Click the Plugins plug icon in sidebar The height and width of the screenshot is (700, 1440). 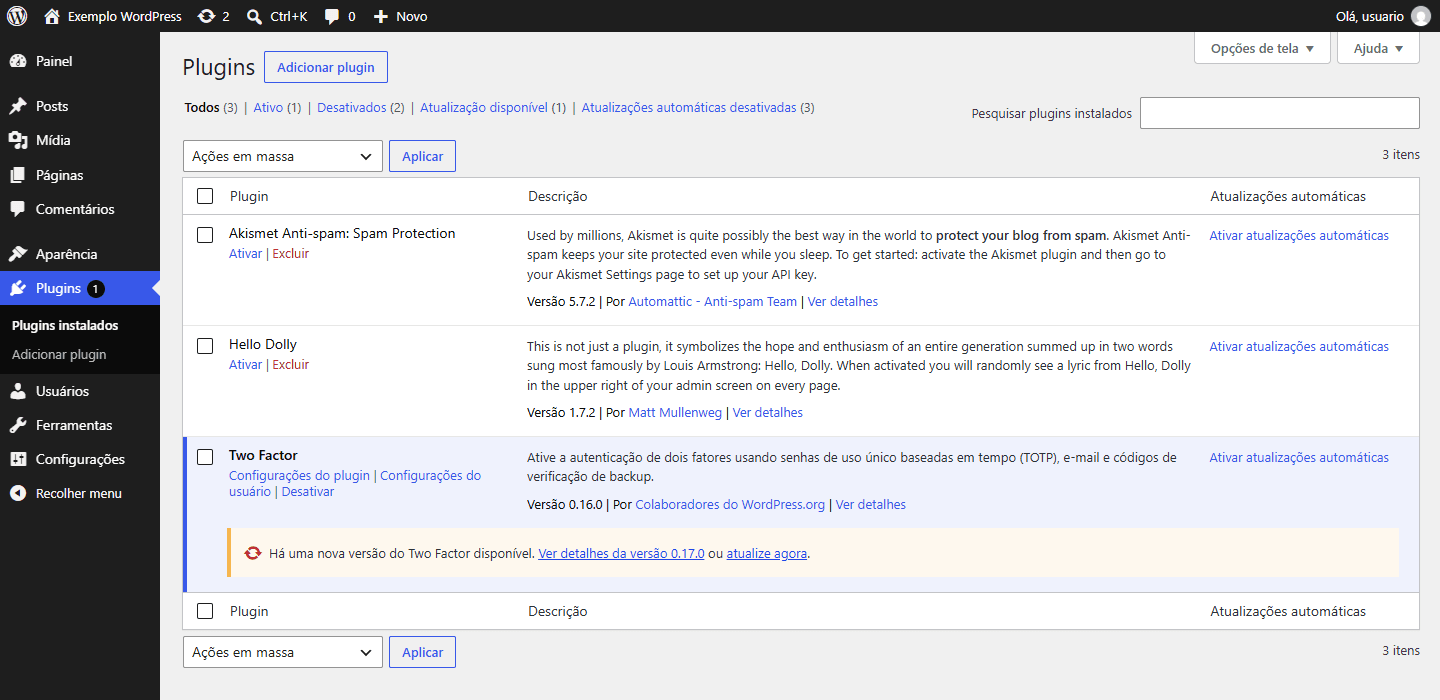click(x=18, y=288)
